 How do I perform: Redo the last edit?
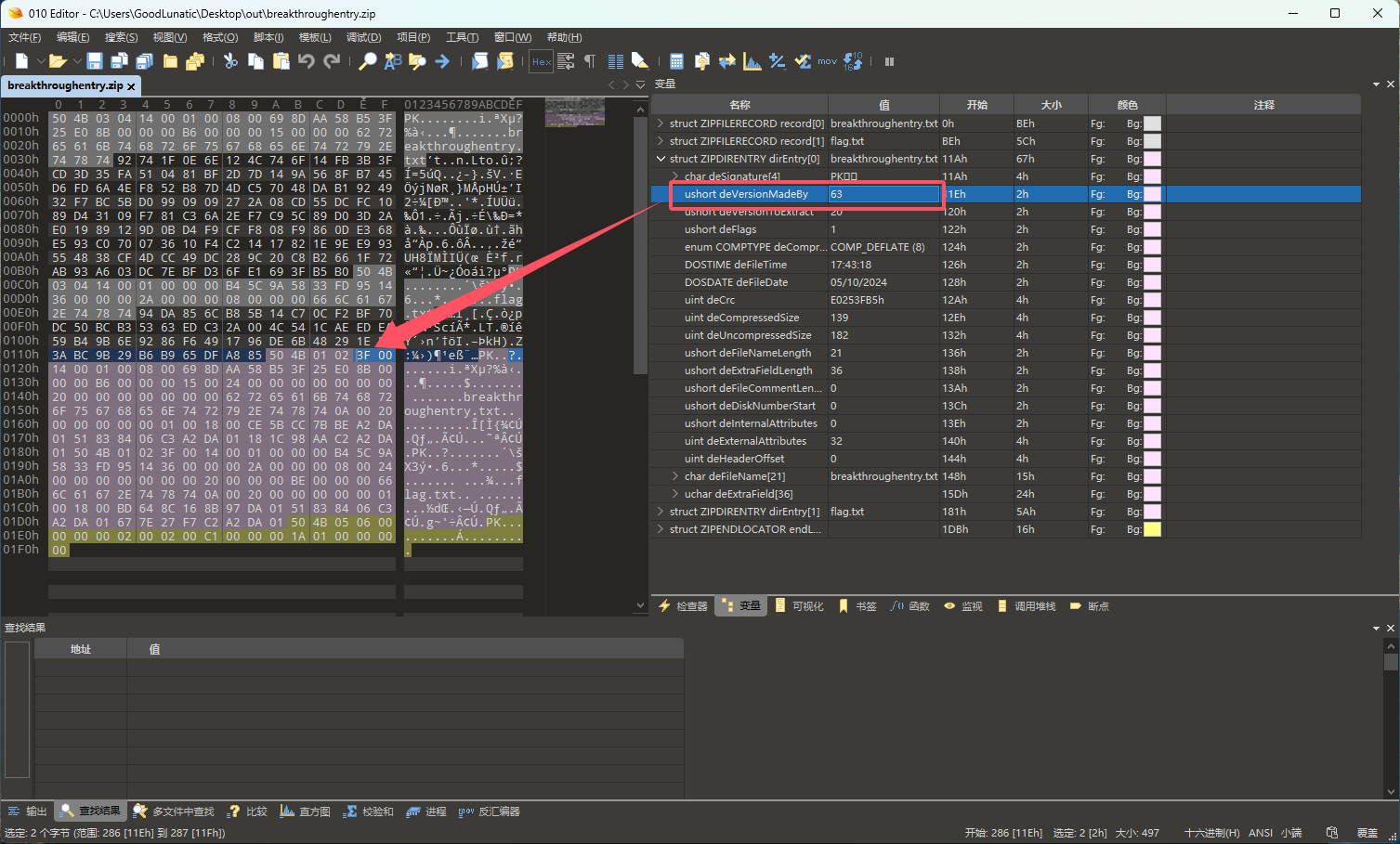coord(332,61)
